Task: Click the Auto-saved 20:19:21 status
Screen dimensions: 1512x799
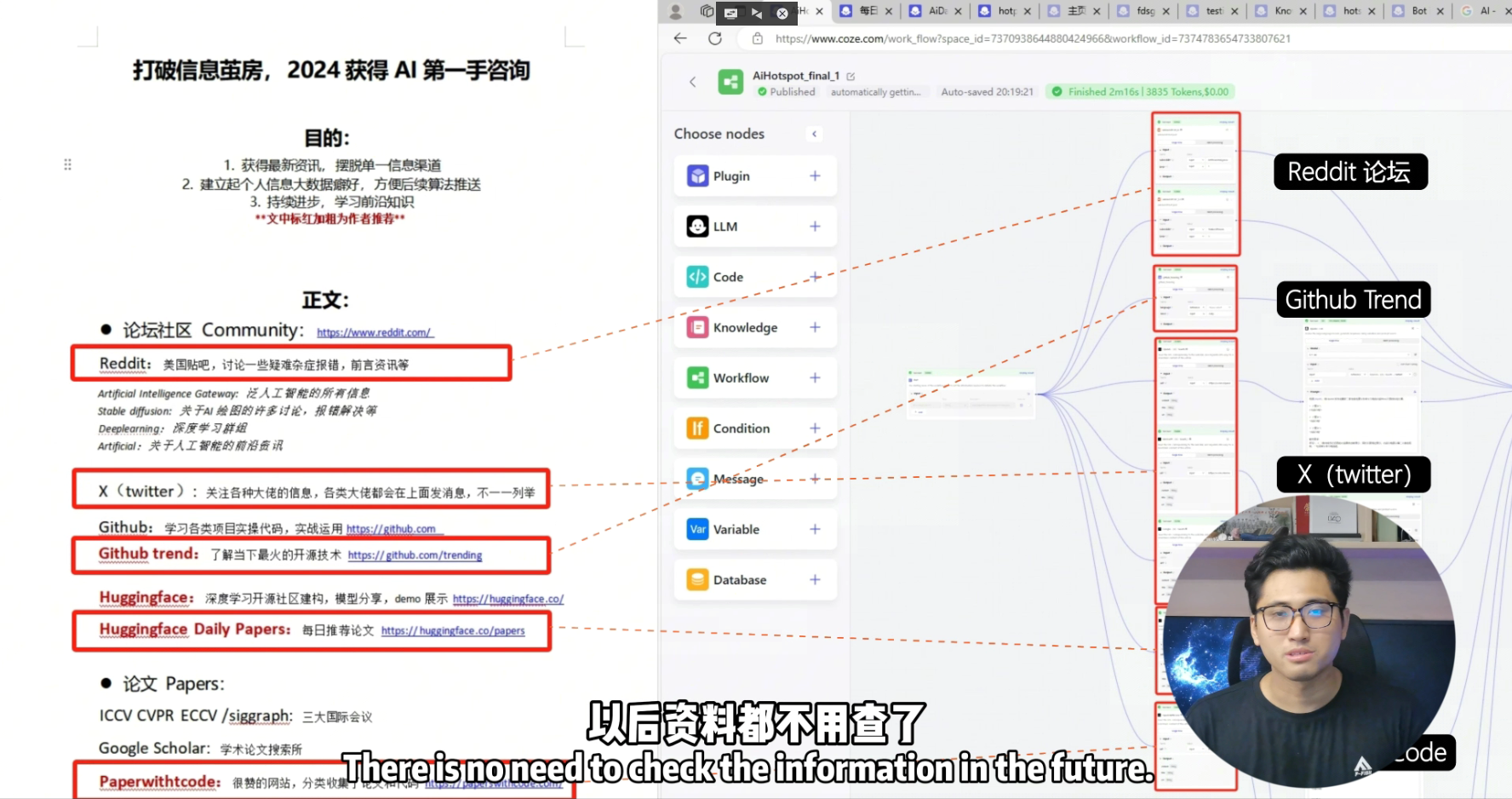Action: pos(987,92)
